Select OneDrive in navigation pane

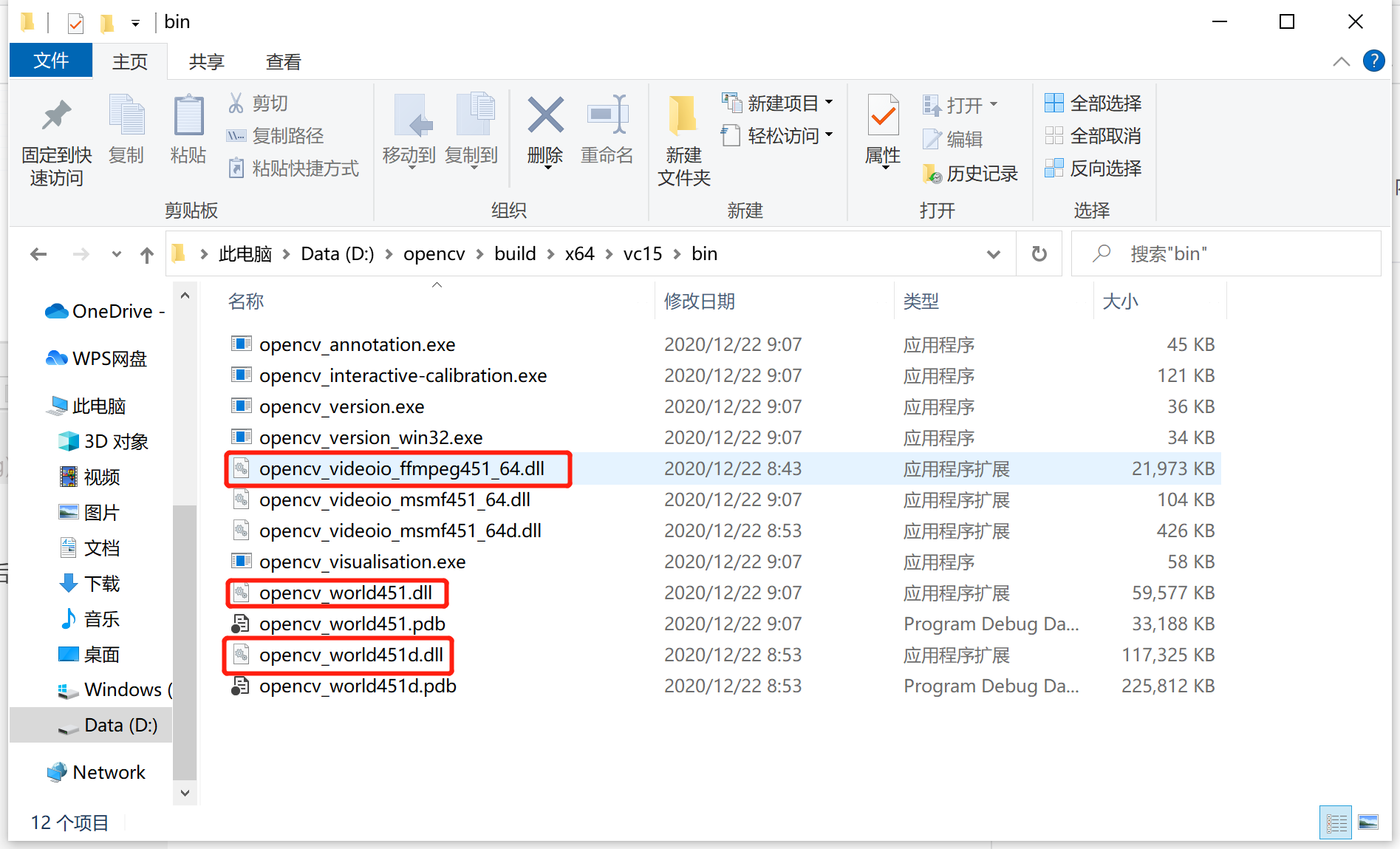103,312
